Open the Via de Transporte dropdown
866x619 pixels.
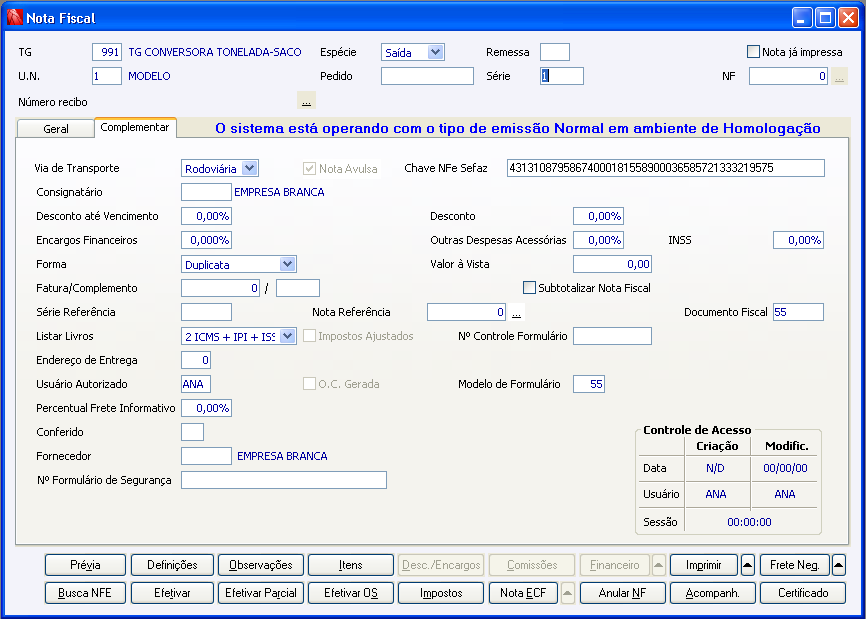[250, 168]
